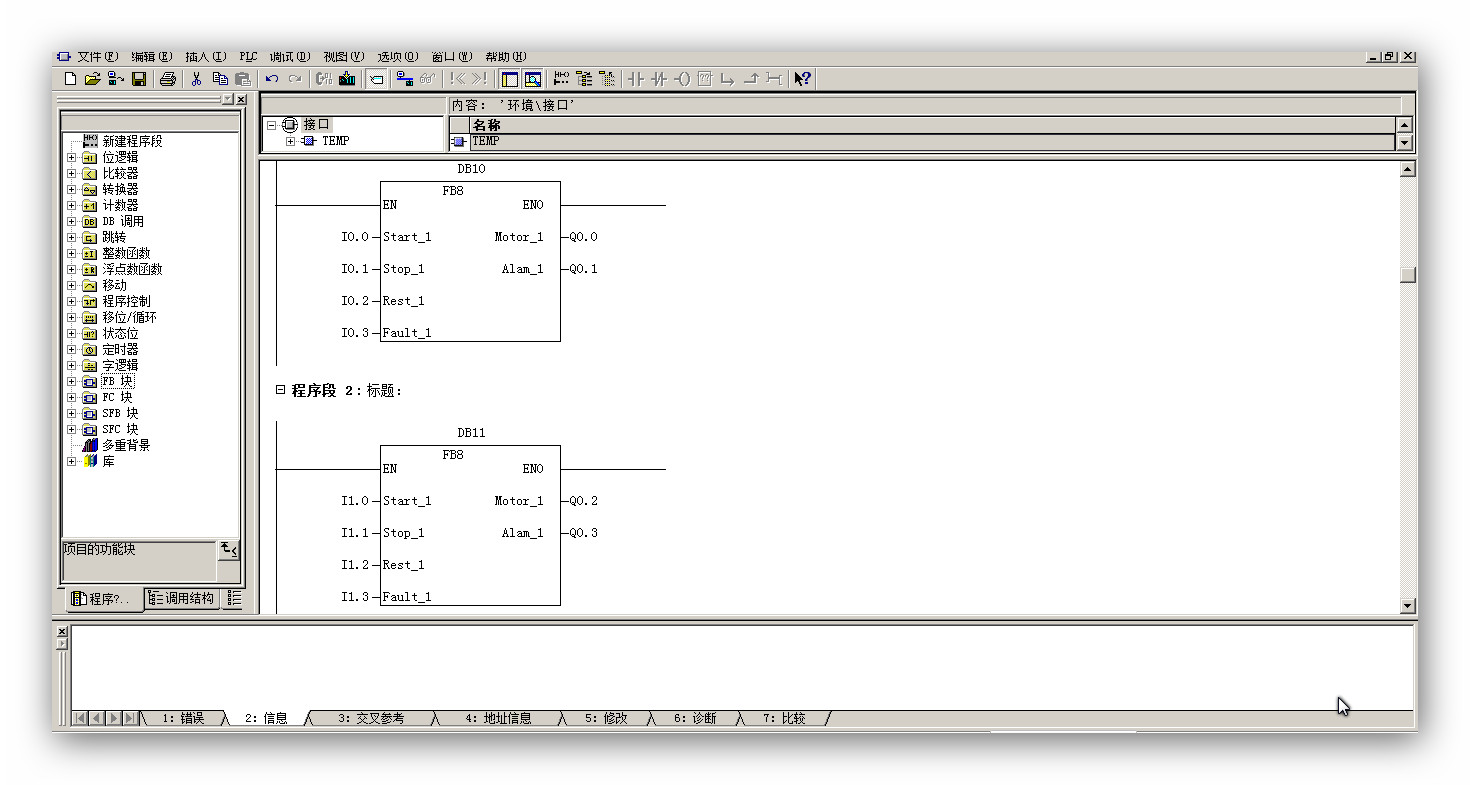Click the Download to PLC icon
Viewport: 1470px width, 785px height.
[x=347, y=79]
